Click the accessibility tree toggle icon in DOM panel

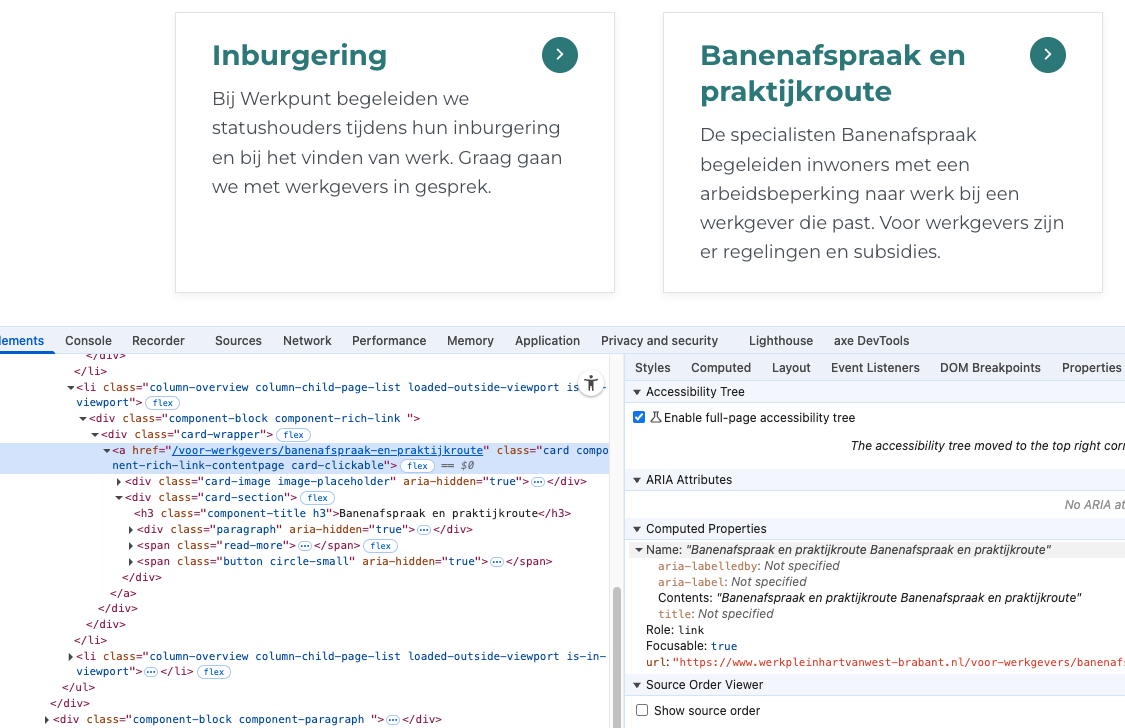[590, 384]
